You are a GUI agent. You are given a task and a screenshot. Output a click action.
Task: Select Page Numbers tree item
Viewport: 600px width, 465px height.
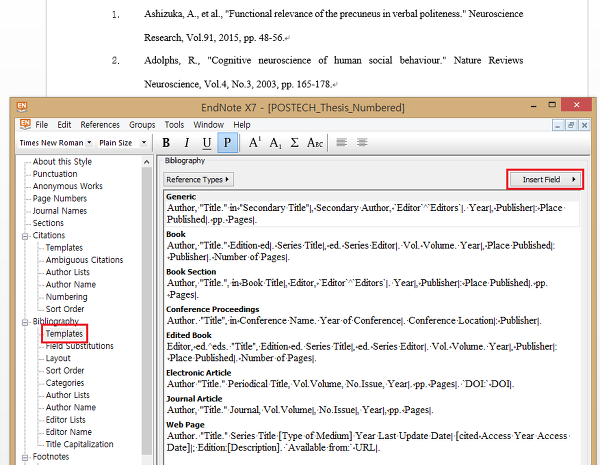point(60,198)
